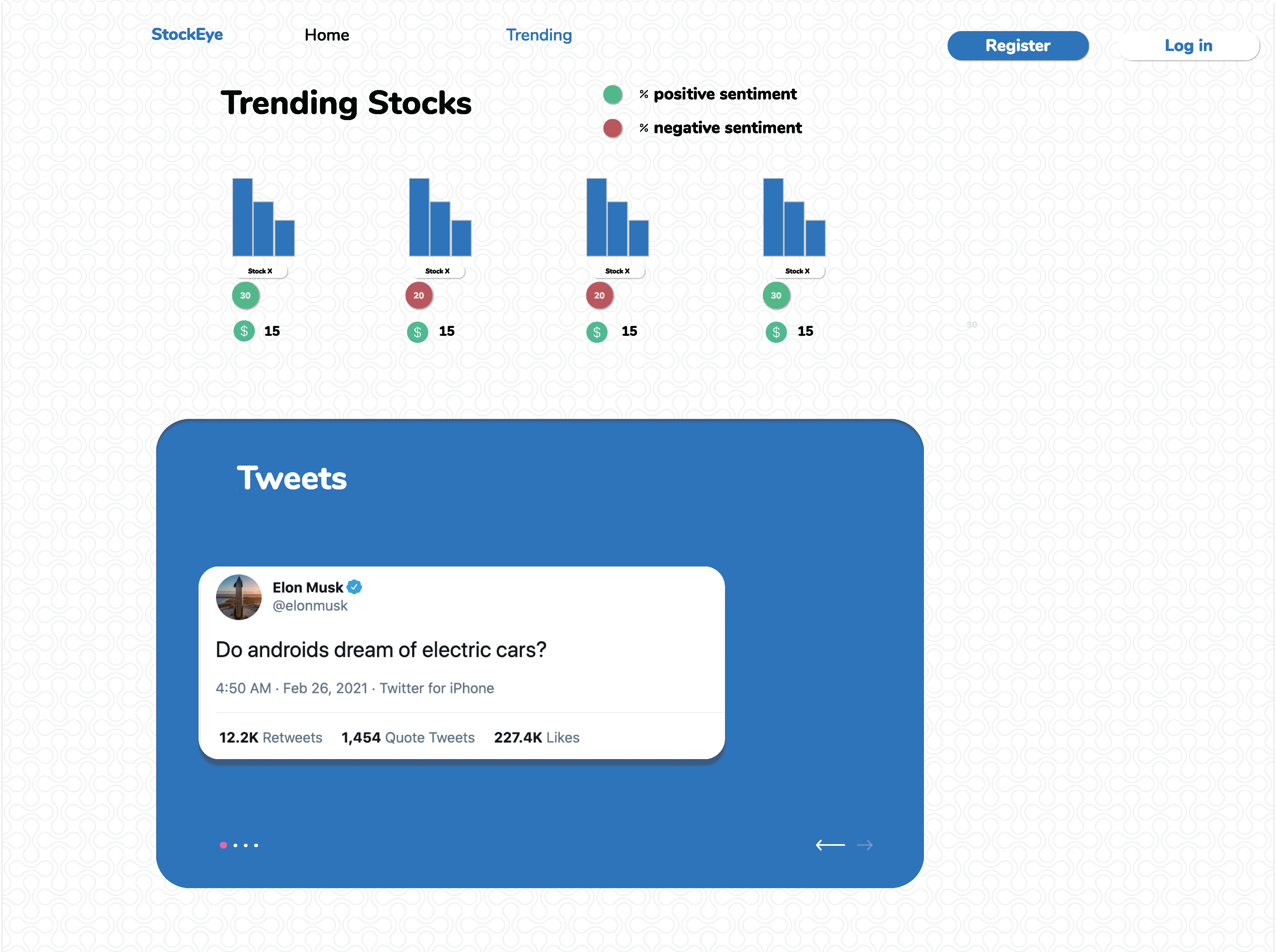This screenshot has height=952, width=1276.
Task: Click the third stock's red 20 sentiment badge
Action: pyautogui.click(x=599, y=295)
